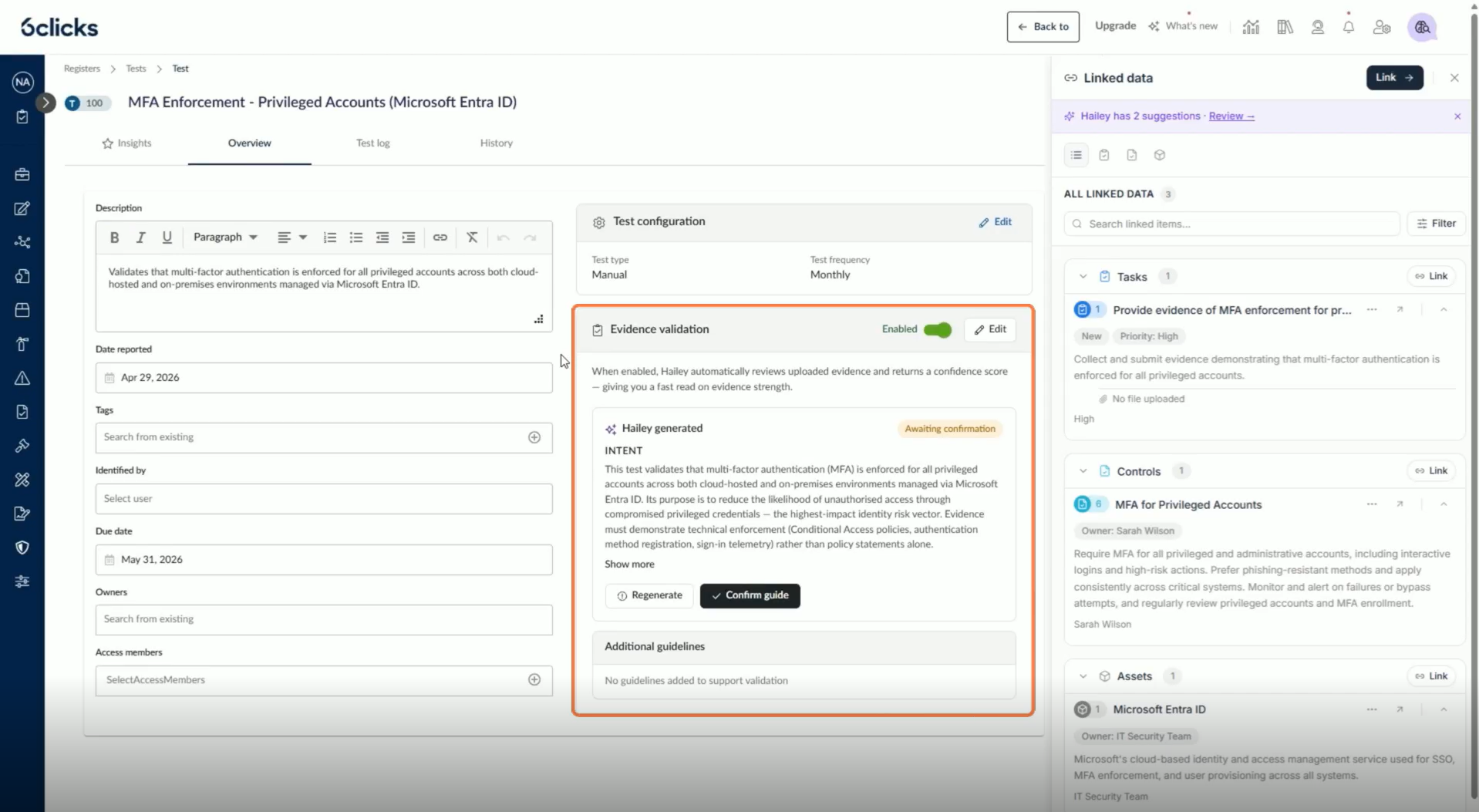The height and width of the screenshot is (812, 1479).
Task: Open warning triangle icon in sidebar
Action: (x=22, y=378)
